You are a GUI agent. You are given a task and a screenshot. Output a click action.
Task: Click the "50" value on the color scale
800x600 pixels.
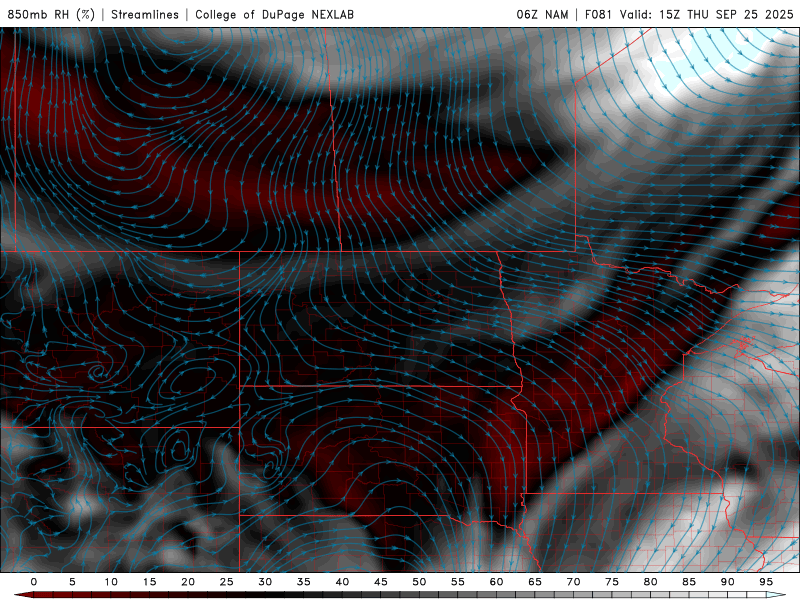[419, 582]
